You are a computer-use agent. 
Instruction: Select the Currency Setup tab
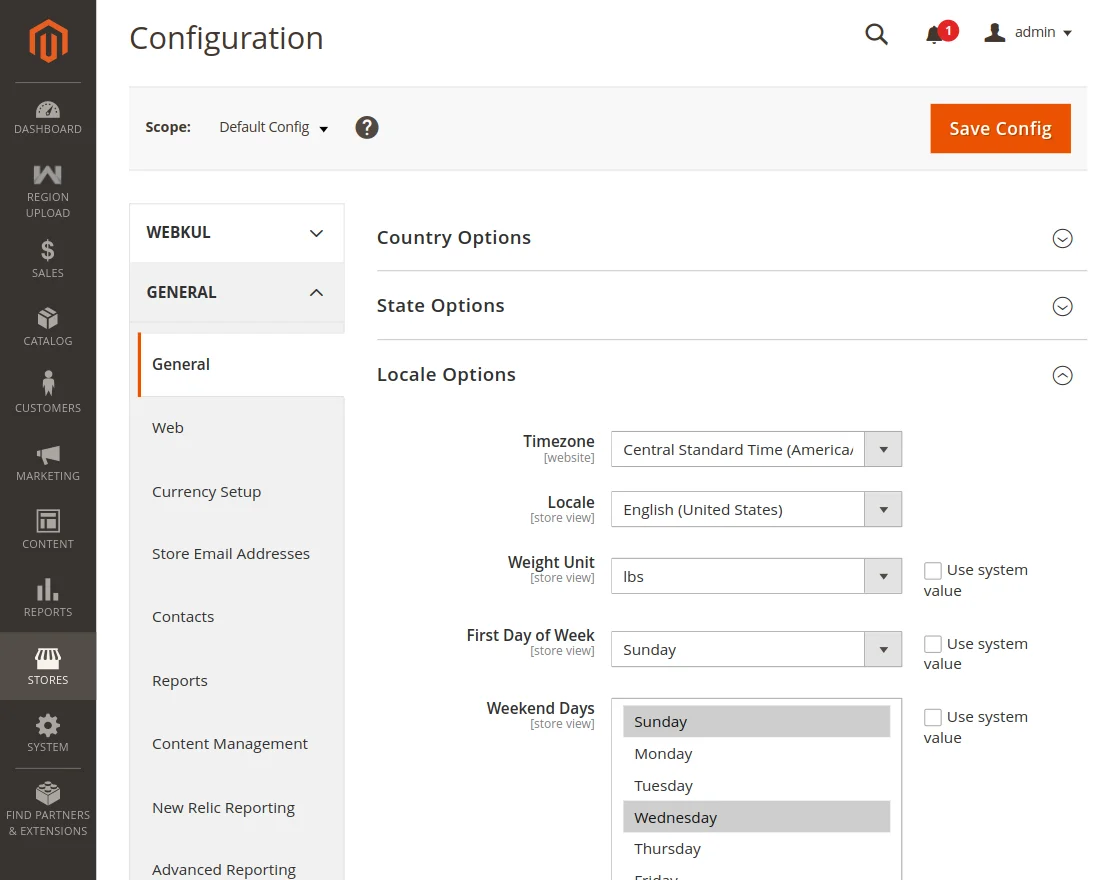tap(206, 492)
